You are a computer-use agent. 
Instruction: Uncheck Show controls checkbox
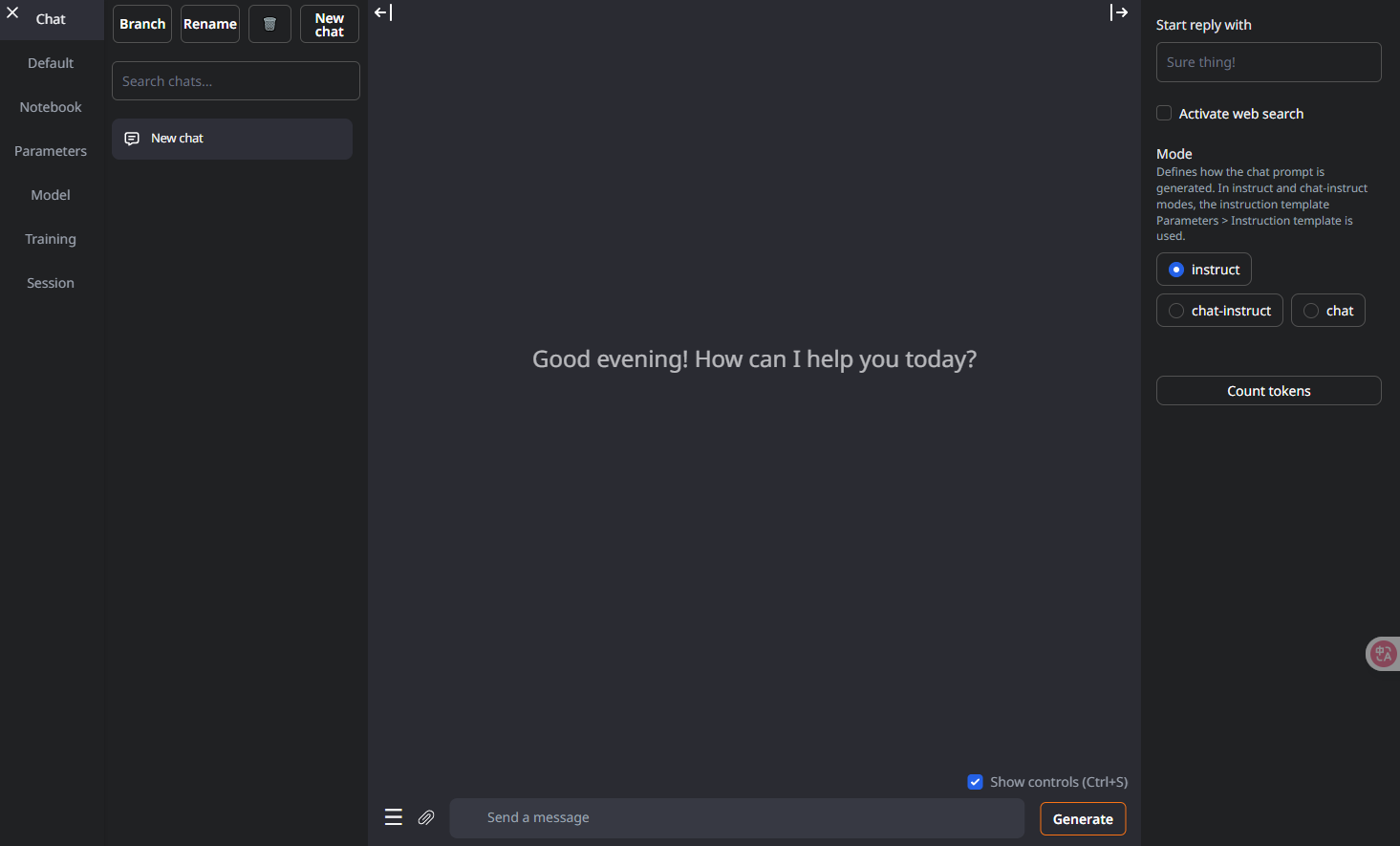tap(975, 782)
